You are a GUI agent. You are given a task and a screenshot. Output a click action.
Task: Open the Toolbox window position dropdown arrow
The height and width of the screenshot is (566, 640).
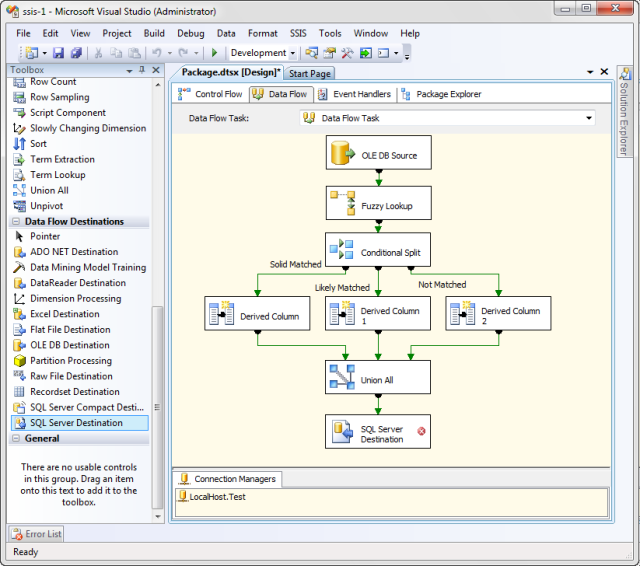pyautogui.click(x=130, y=71)
